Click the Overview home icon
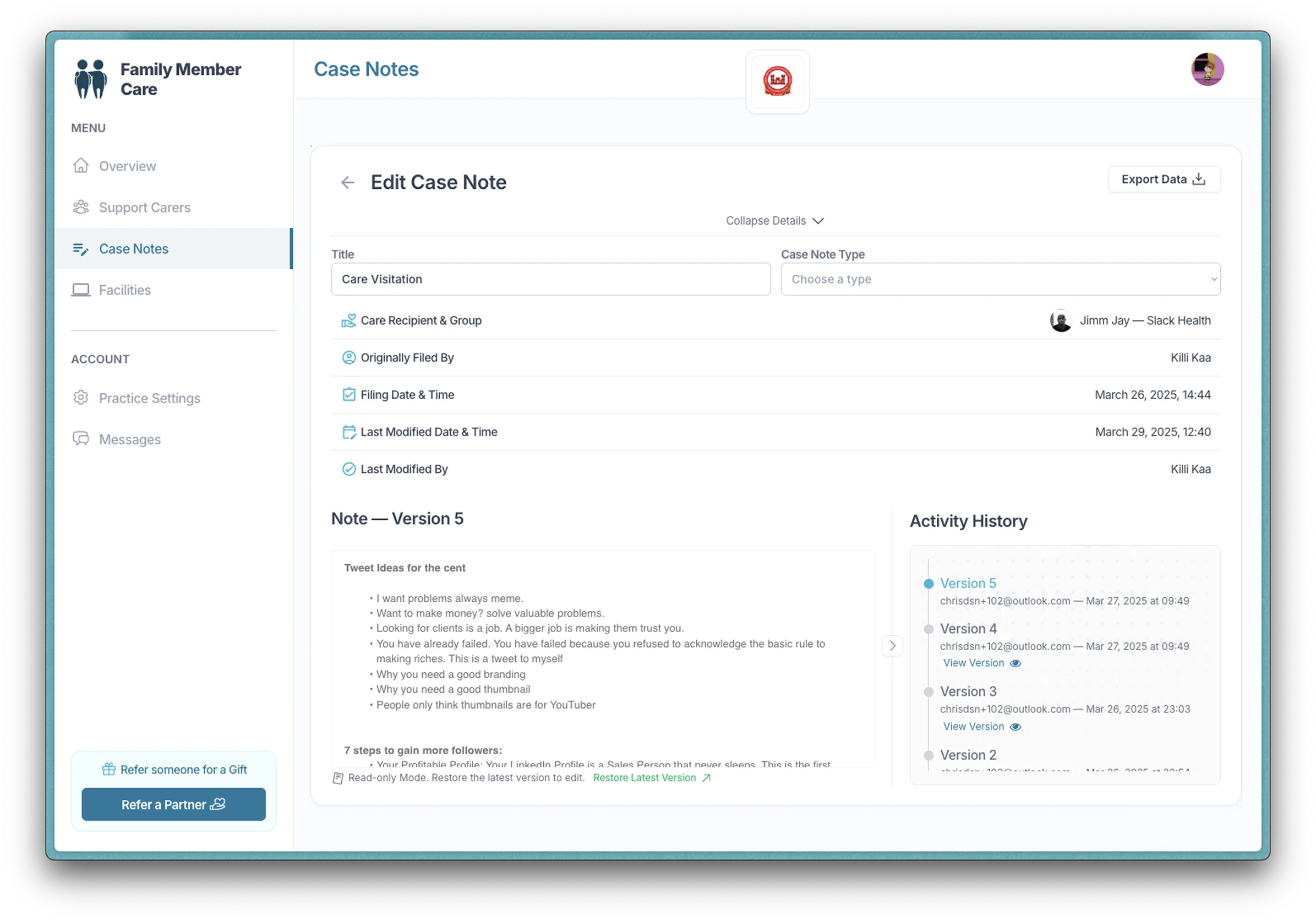Image resolution: width=1316 pixels, height=921 pixels. click(x=81, y=166)
